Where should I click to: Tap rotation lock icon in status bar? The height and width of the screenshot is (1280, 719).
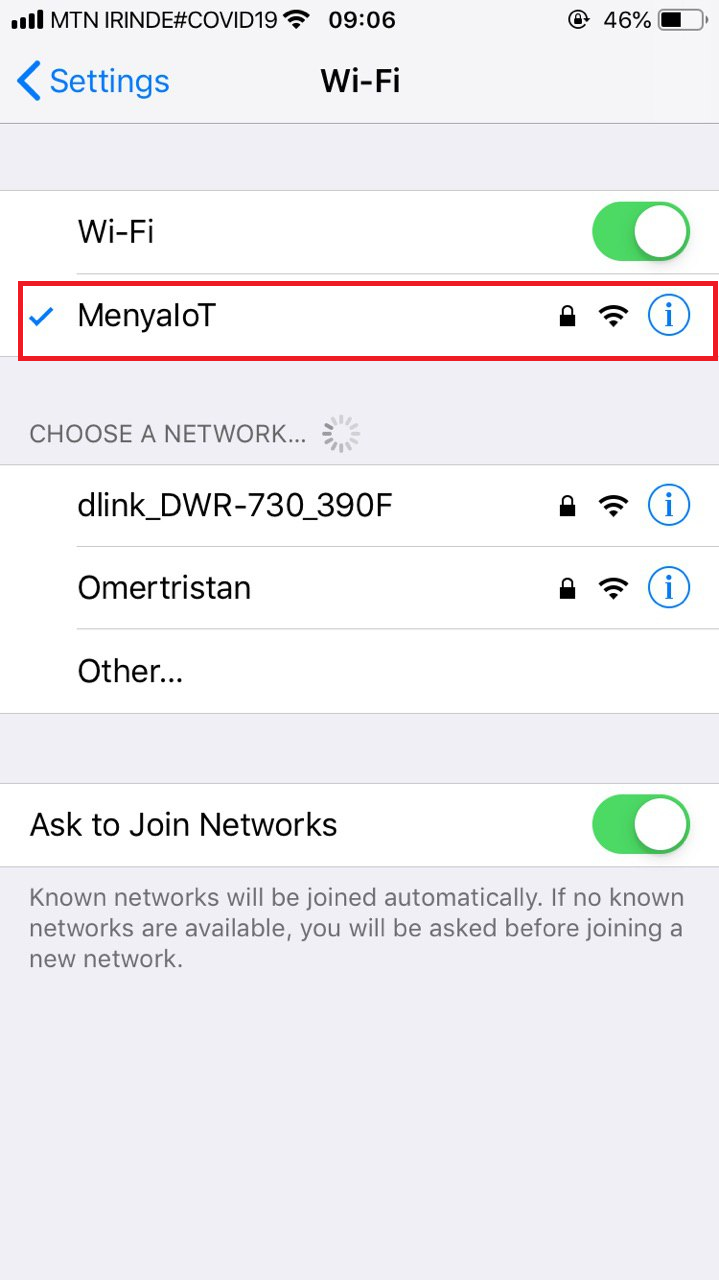point(578,19)
